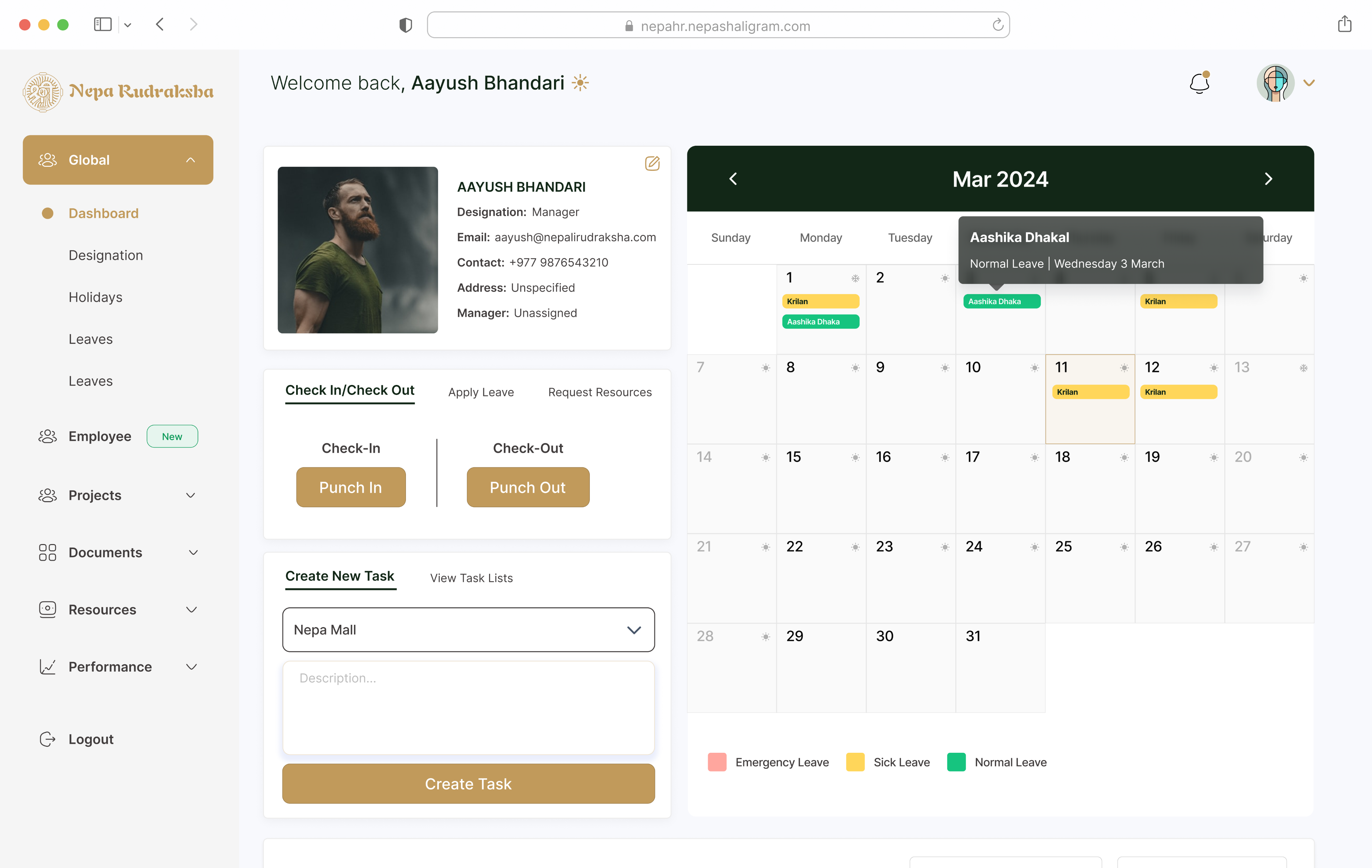Screen dimensions: 1372x868
Task: Go to previous month in calendar
Action: (x=733, y=179)
